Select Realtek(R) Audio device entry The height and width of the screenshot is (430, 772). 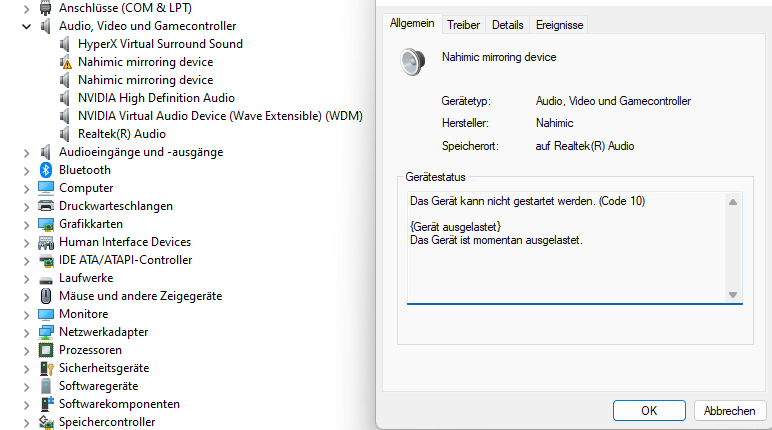(x=121, y=134)
